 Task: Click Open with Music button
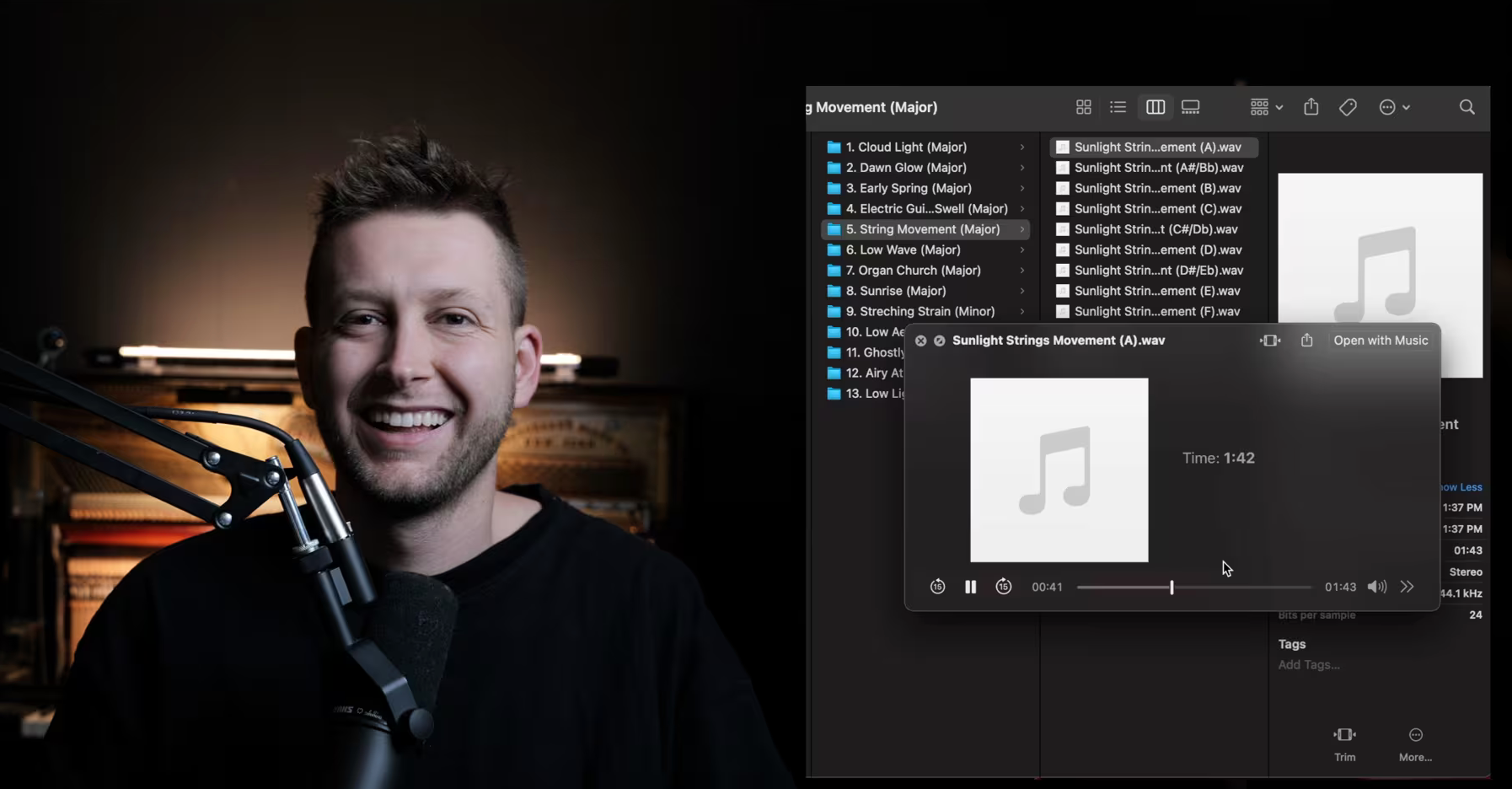tap(1381, 341)
